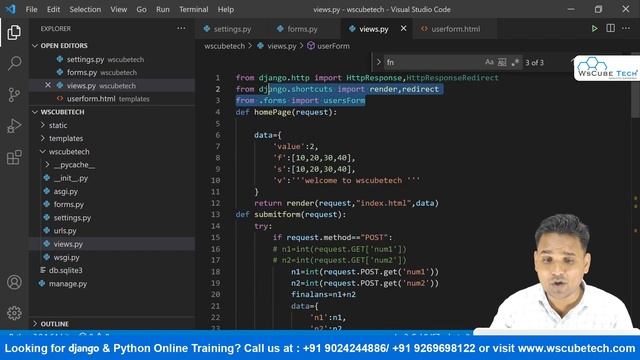640x360 pixels.
Task: Toggle Match Whole Word in find widget
Action: click(502, 62)
